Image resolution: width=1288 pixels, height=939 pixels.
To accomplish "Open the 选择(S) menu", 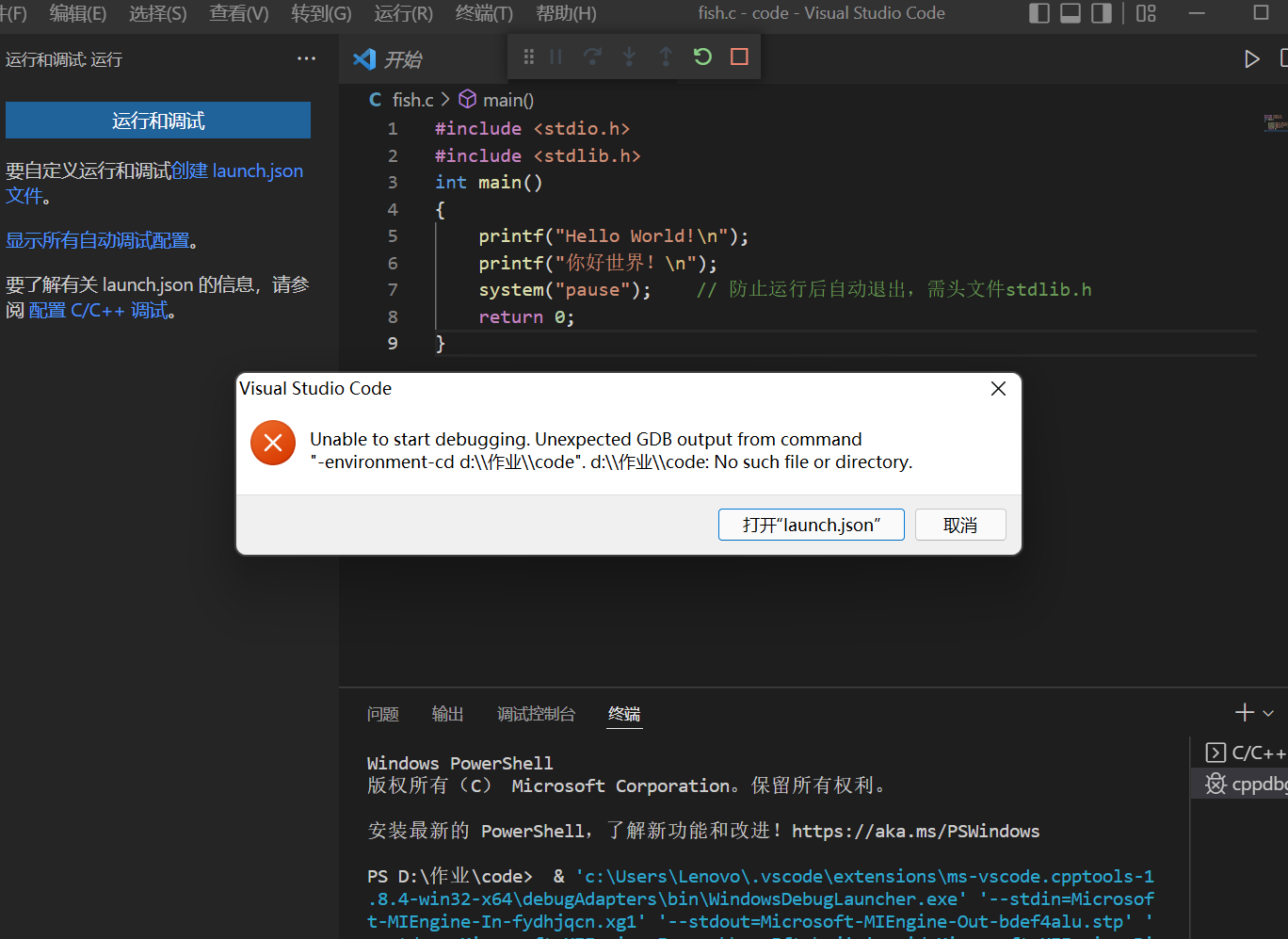I will pos(158,13).
